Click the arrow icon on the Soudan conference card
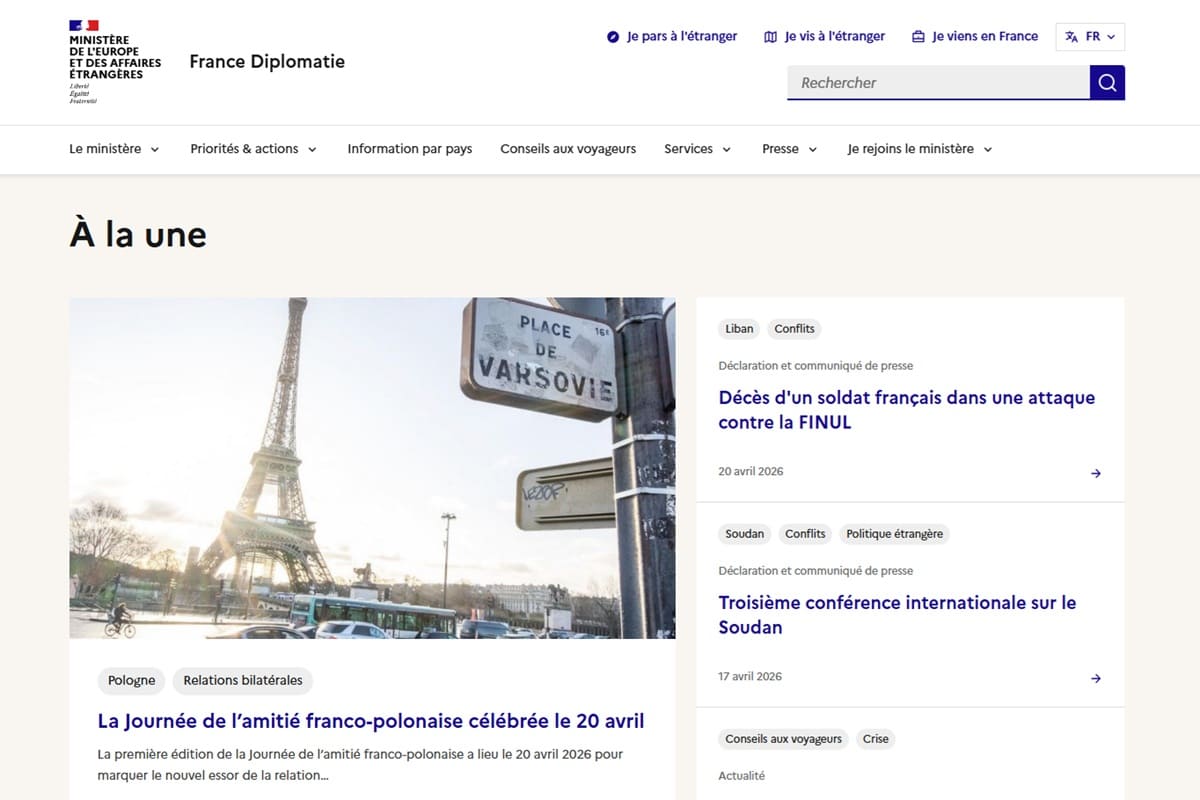 (x=1096, y=677)
